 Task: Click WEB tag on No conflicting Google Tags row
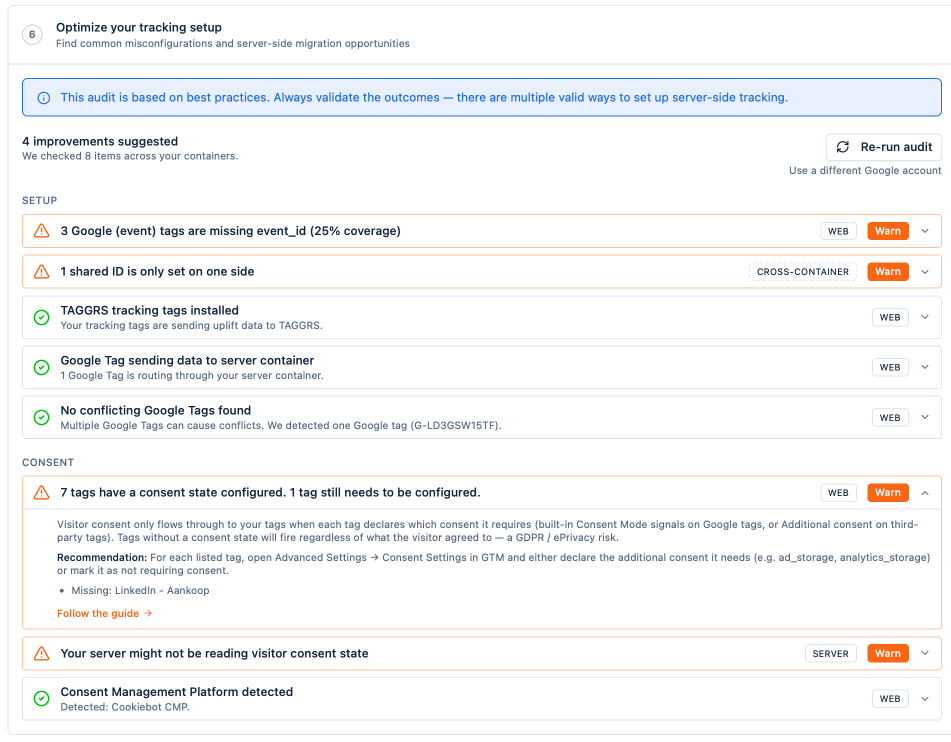[890, 417]
